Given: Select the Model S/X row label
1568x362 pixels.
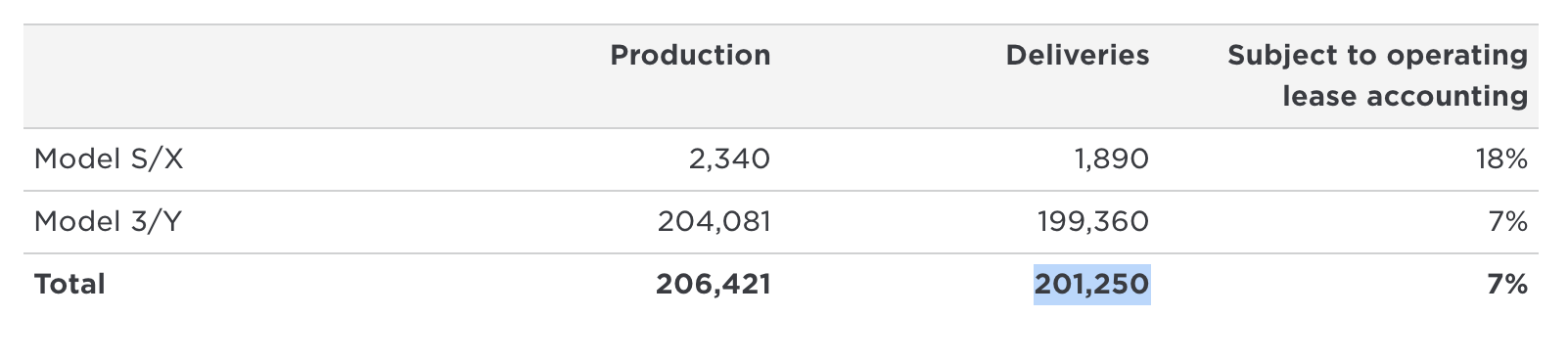Looking at the screenshot, I should pyautogui.click(x=109, y=158).
